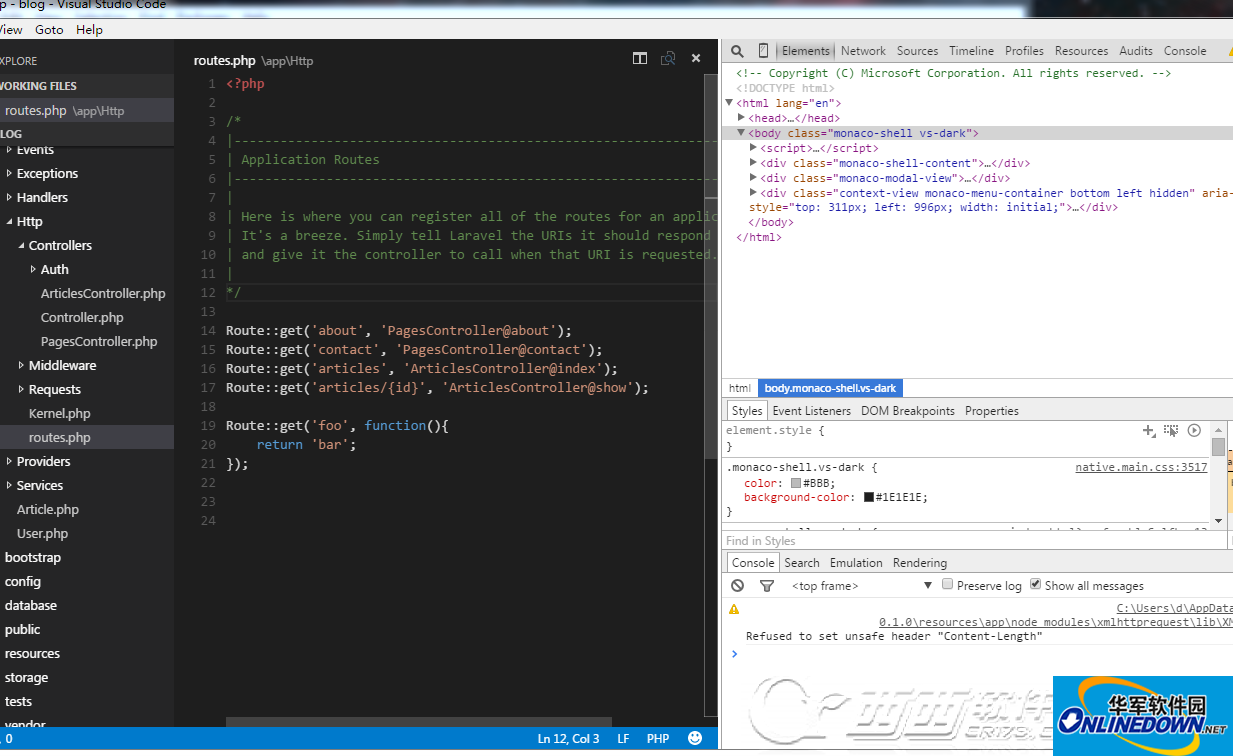1233x756 pixels.
Task: Click the new style rule plus icon
Action: tap(1149, 430)
